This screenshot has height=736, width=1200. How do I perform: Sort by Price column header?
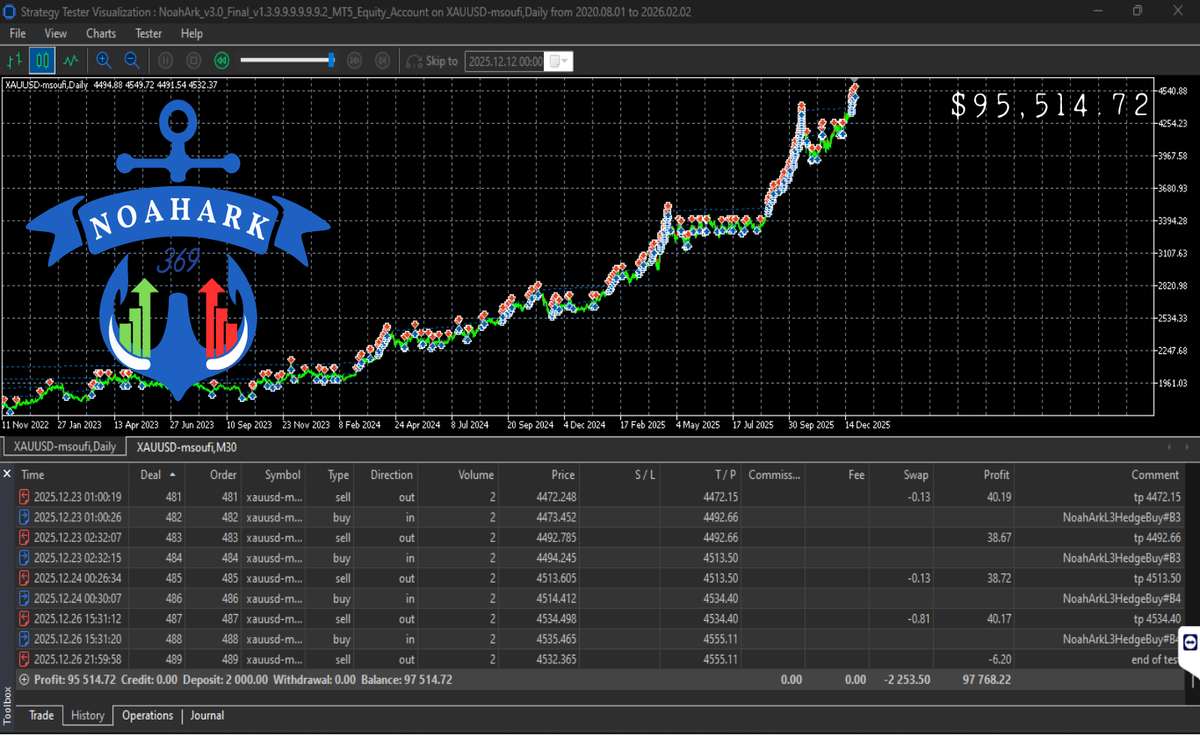point(563,475)
